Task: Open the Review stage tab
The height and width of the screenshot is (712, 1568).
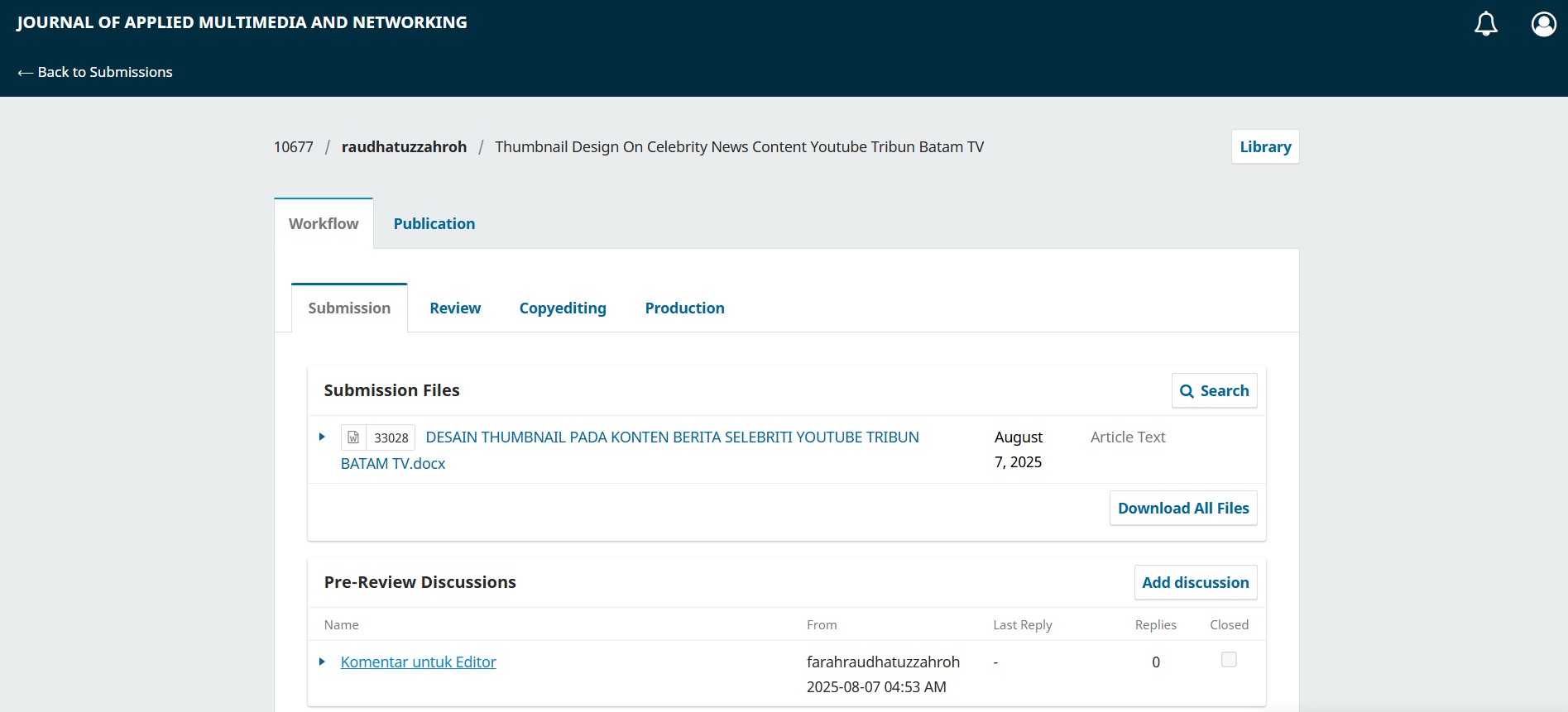Action: click(x=454, y=308)
